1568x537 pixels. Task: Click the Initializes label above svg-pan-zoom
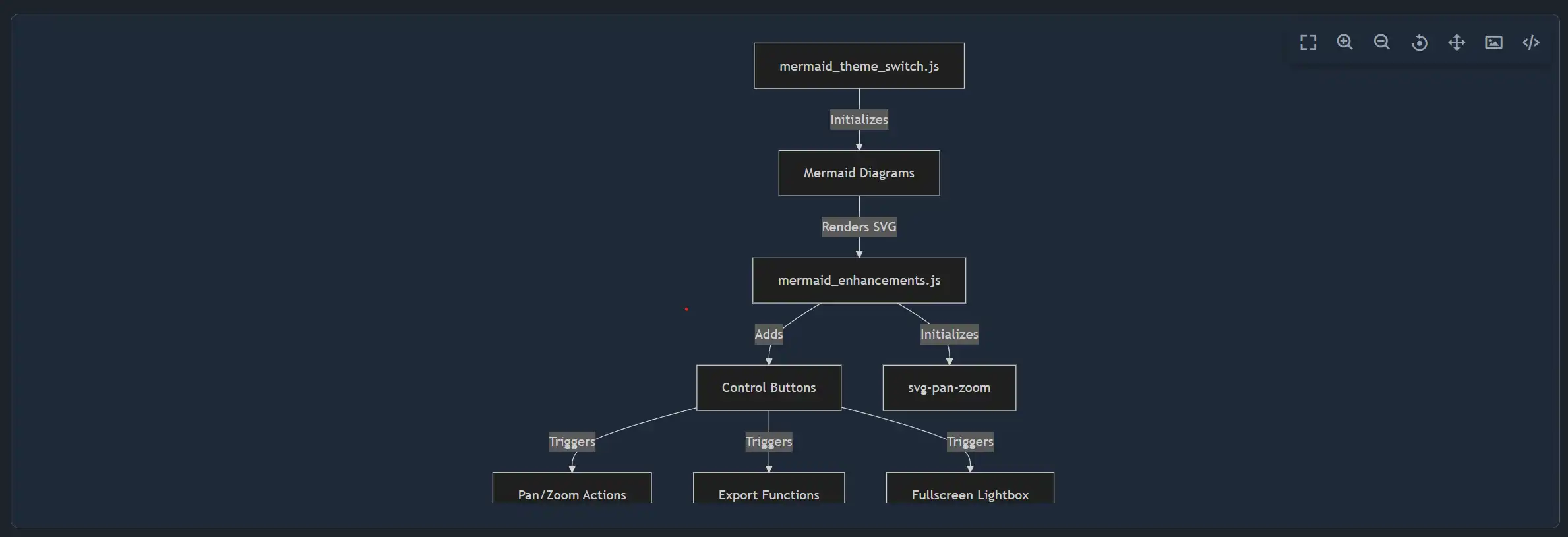(949, 334)
